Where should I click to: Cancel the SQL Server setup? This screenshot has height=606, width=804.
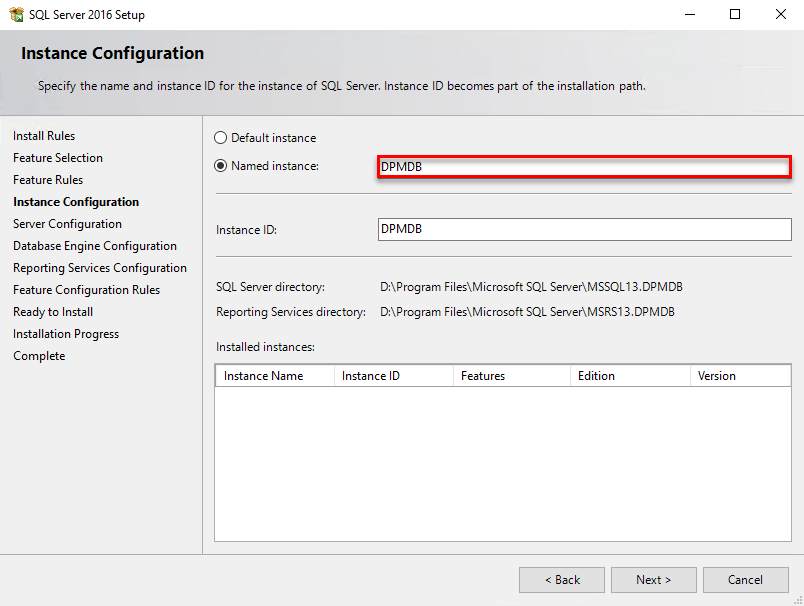point(746,580)
